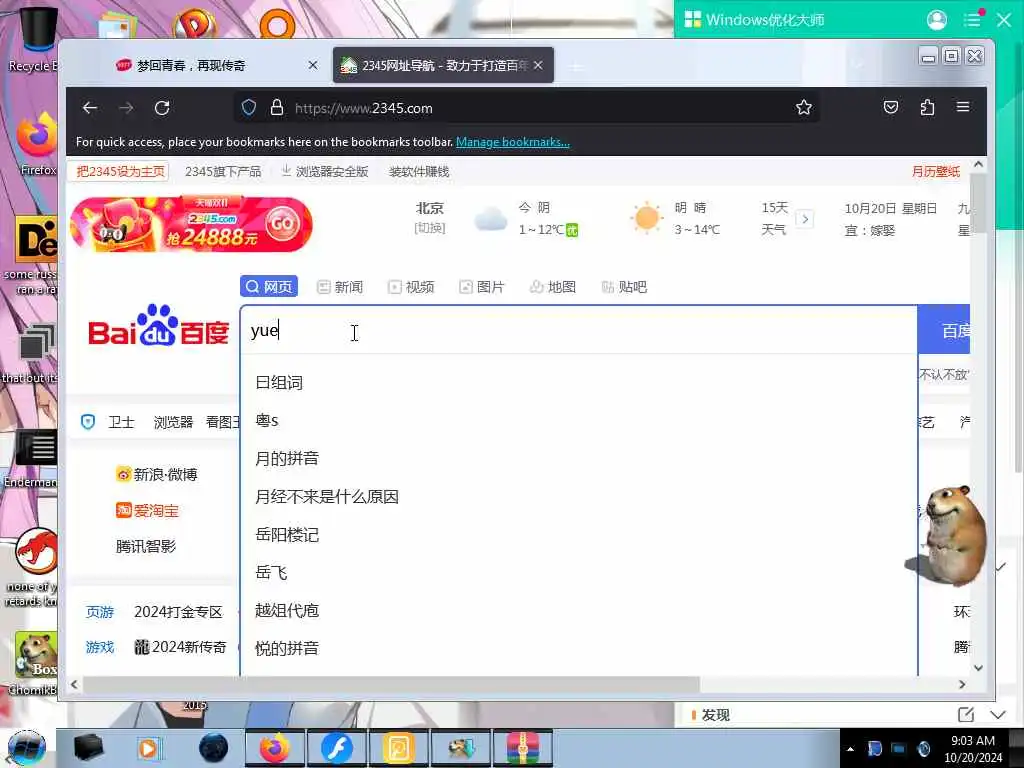Open 腾讯智影 site link

click(146, 546)
